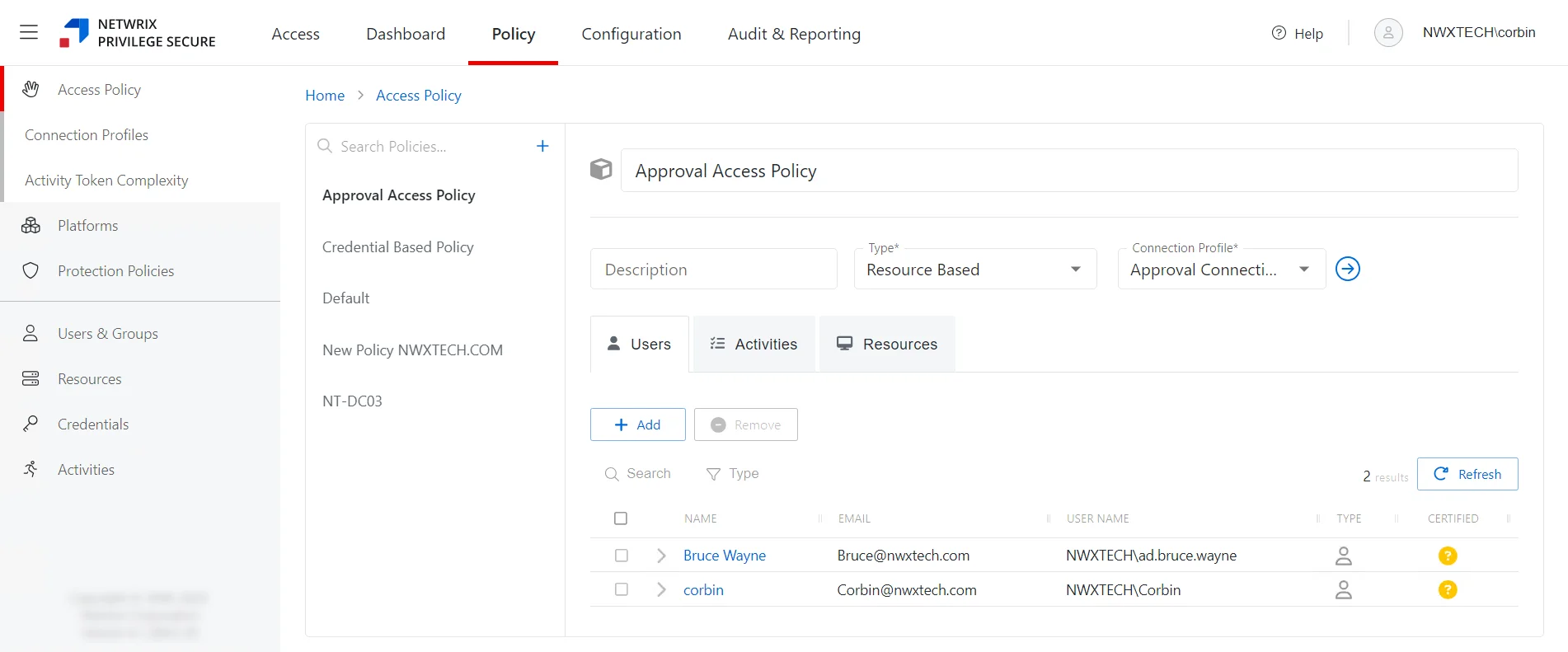The width and height of the screenshot is (1568, 652).
Task: Select the NT-DC03 policy entry
Action: click(352, 401)
